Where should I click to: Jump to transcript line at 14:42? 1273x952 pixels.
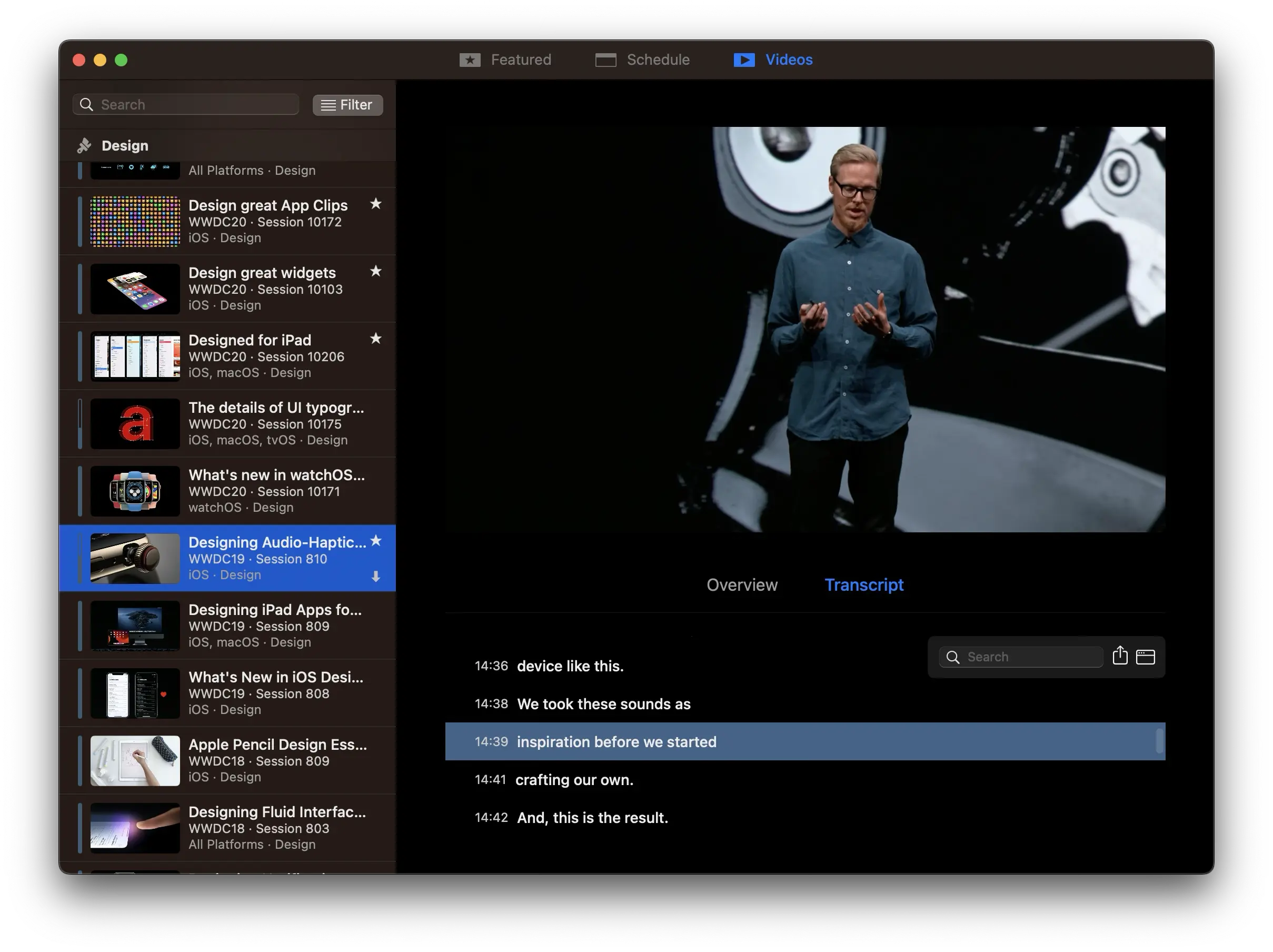(x=592, y=817)
